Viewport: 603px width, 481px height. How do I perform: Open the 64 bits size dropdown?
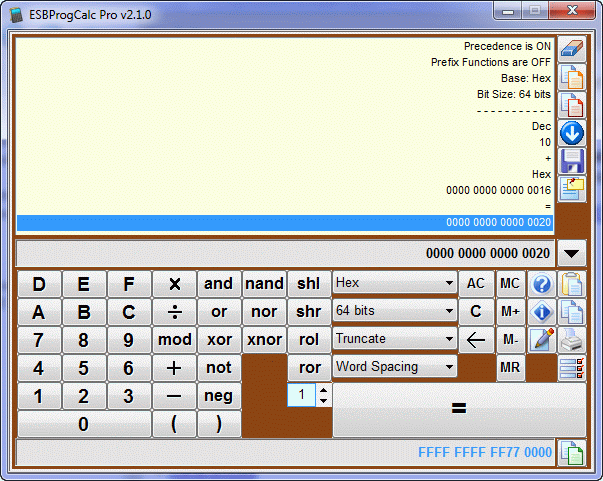click(395, 311)
